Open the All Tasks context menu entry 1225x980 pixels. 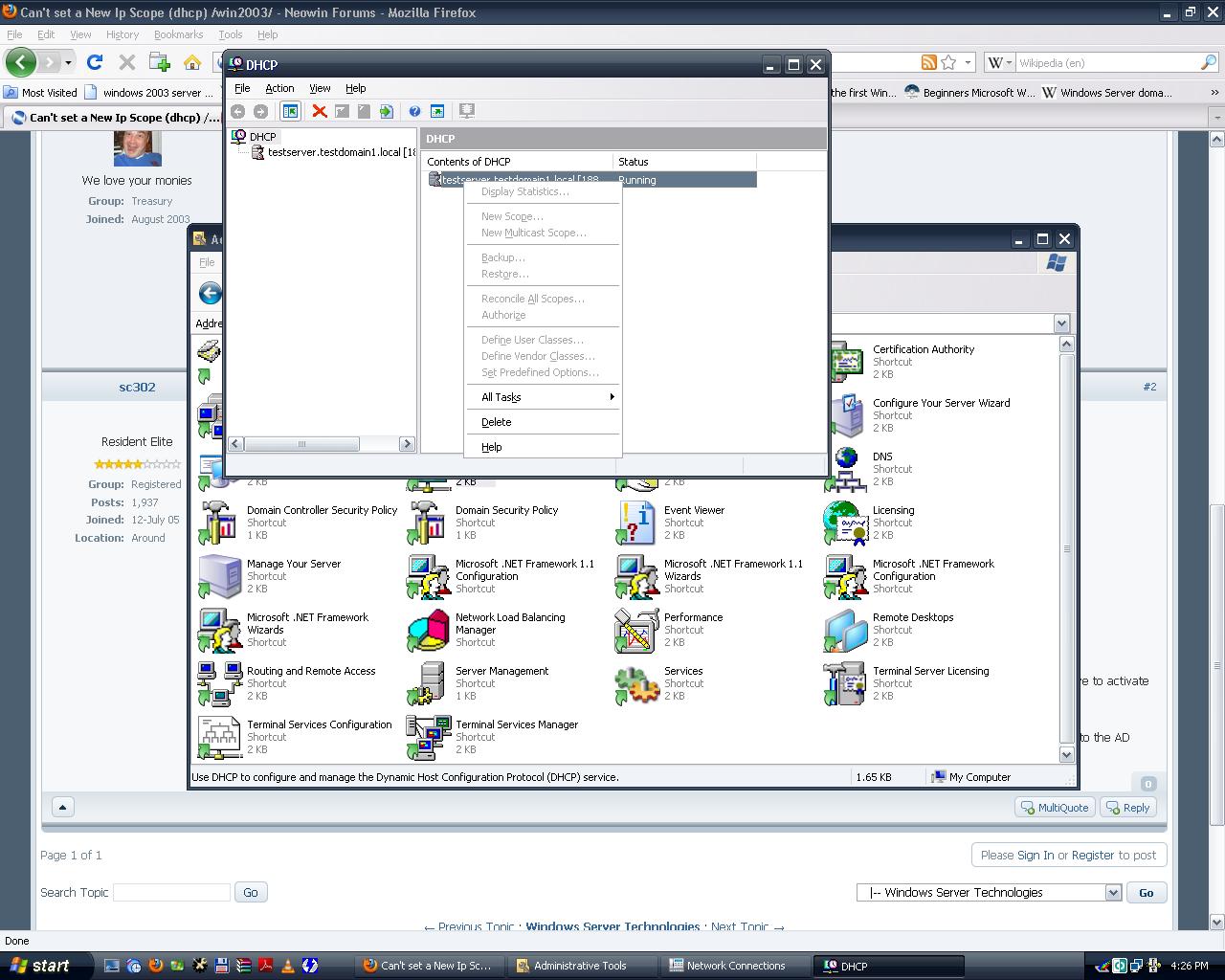(501, 396)
